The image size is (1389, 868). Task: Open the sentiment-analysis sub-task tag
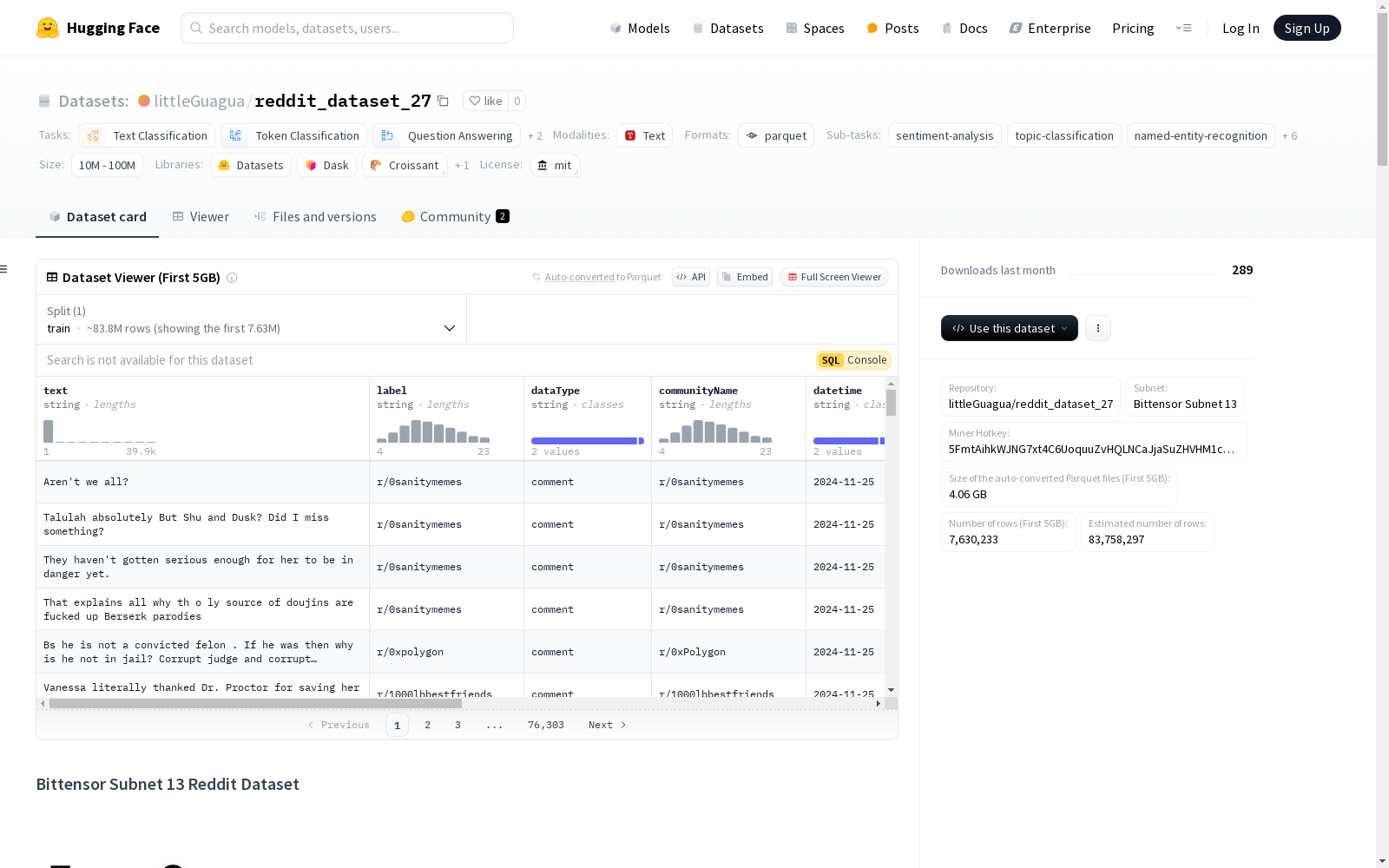[x=945, y=135]
